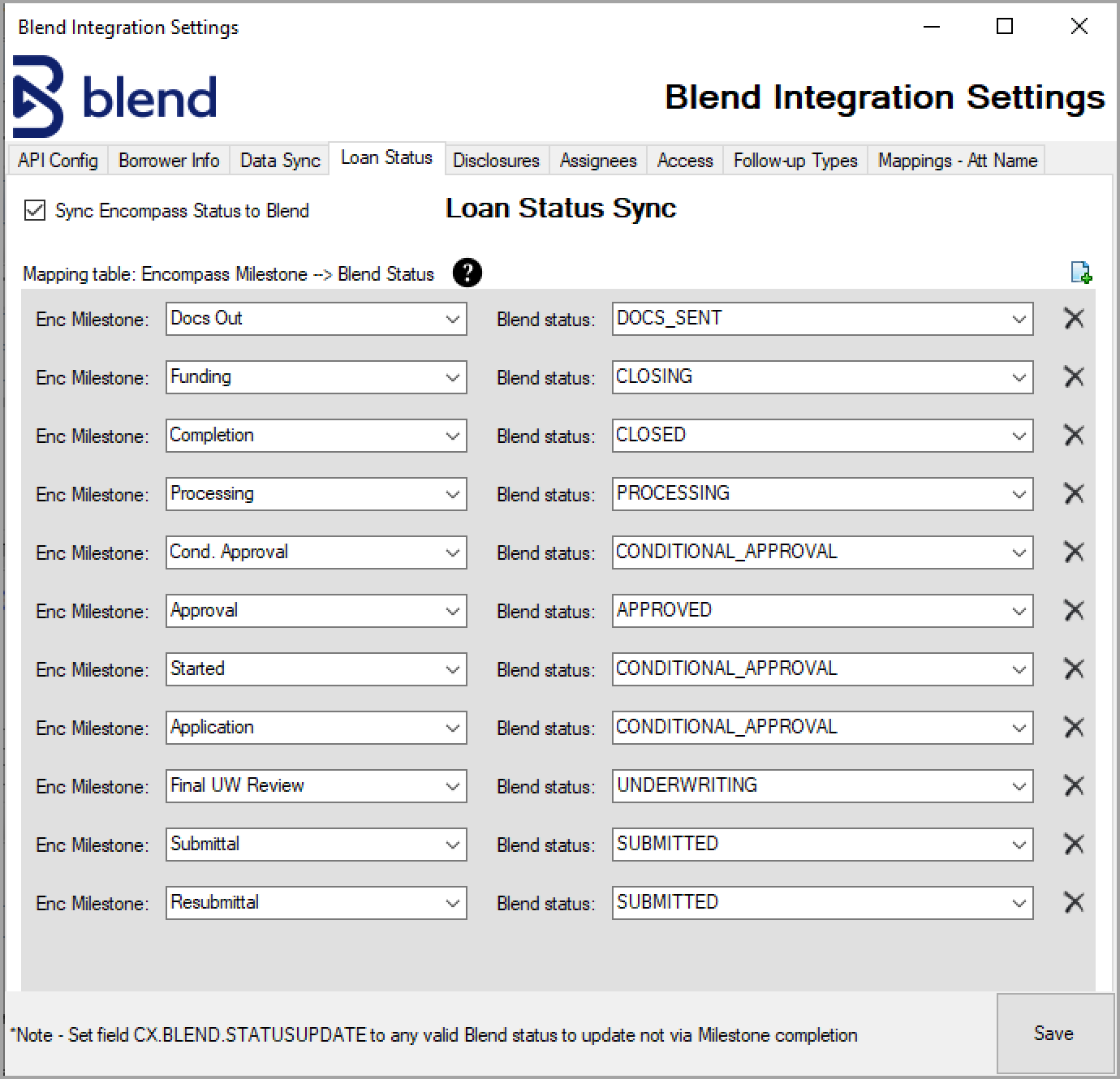Open the Started milestone dropdown

pos(317,669)
